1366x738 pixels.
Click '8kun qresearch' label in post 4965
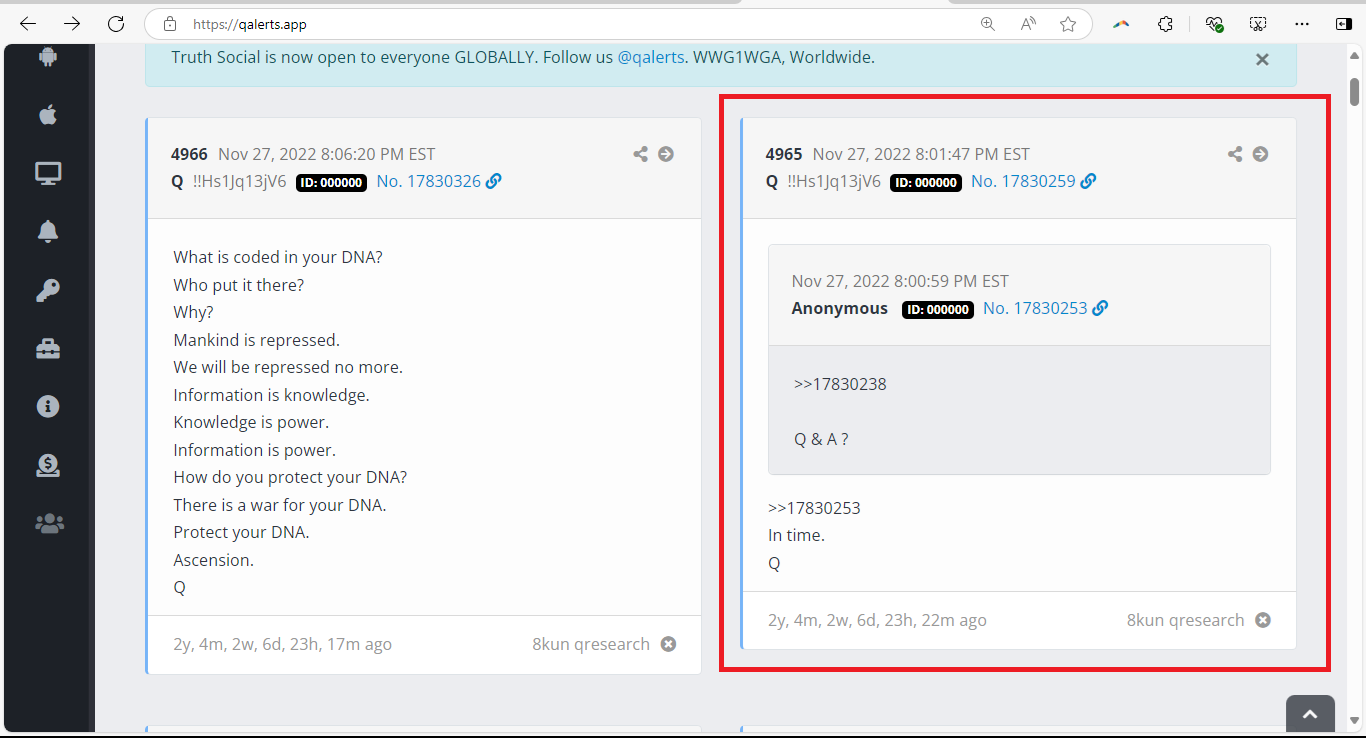pyautogui.click(x=1185, y=620)
